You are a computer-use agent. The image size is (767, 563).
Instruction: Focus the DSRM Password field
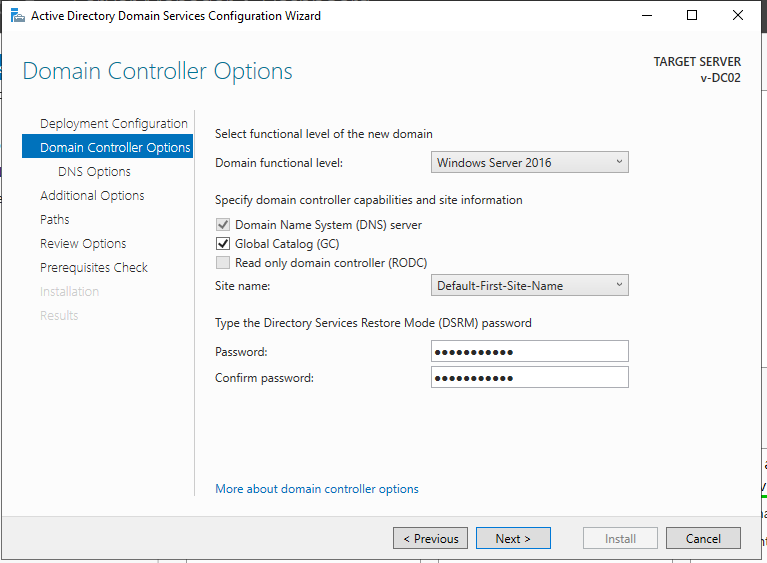pyautogui.click(x=529, y=351)
